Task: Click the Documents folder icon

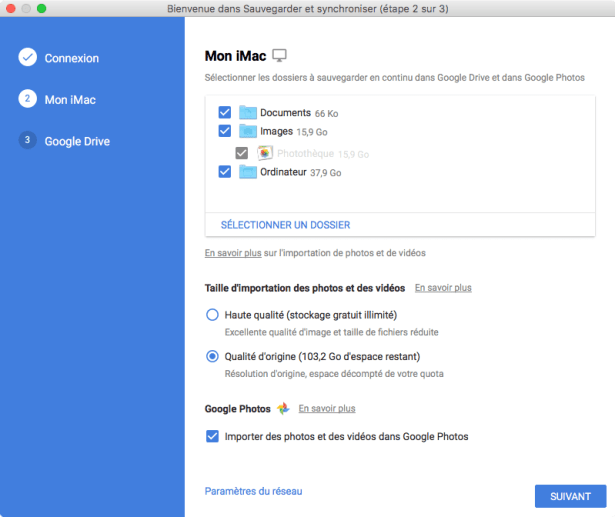Action: (248, 112)
